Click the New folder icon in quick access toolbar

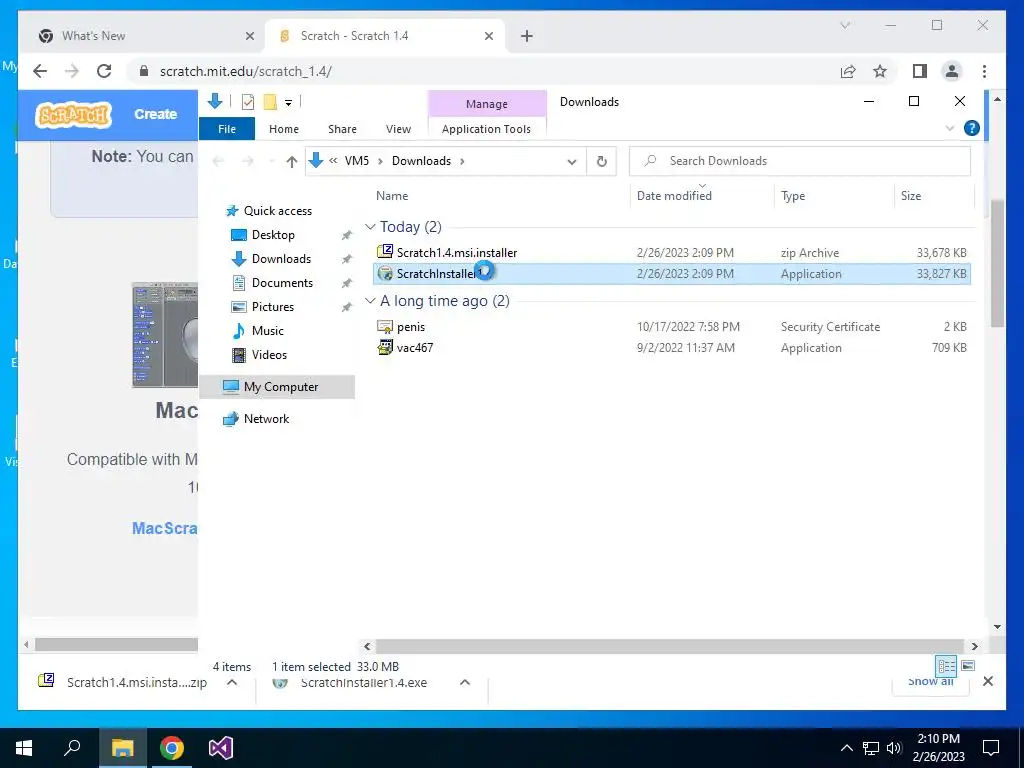point(270,102)
